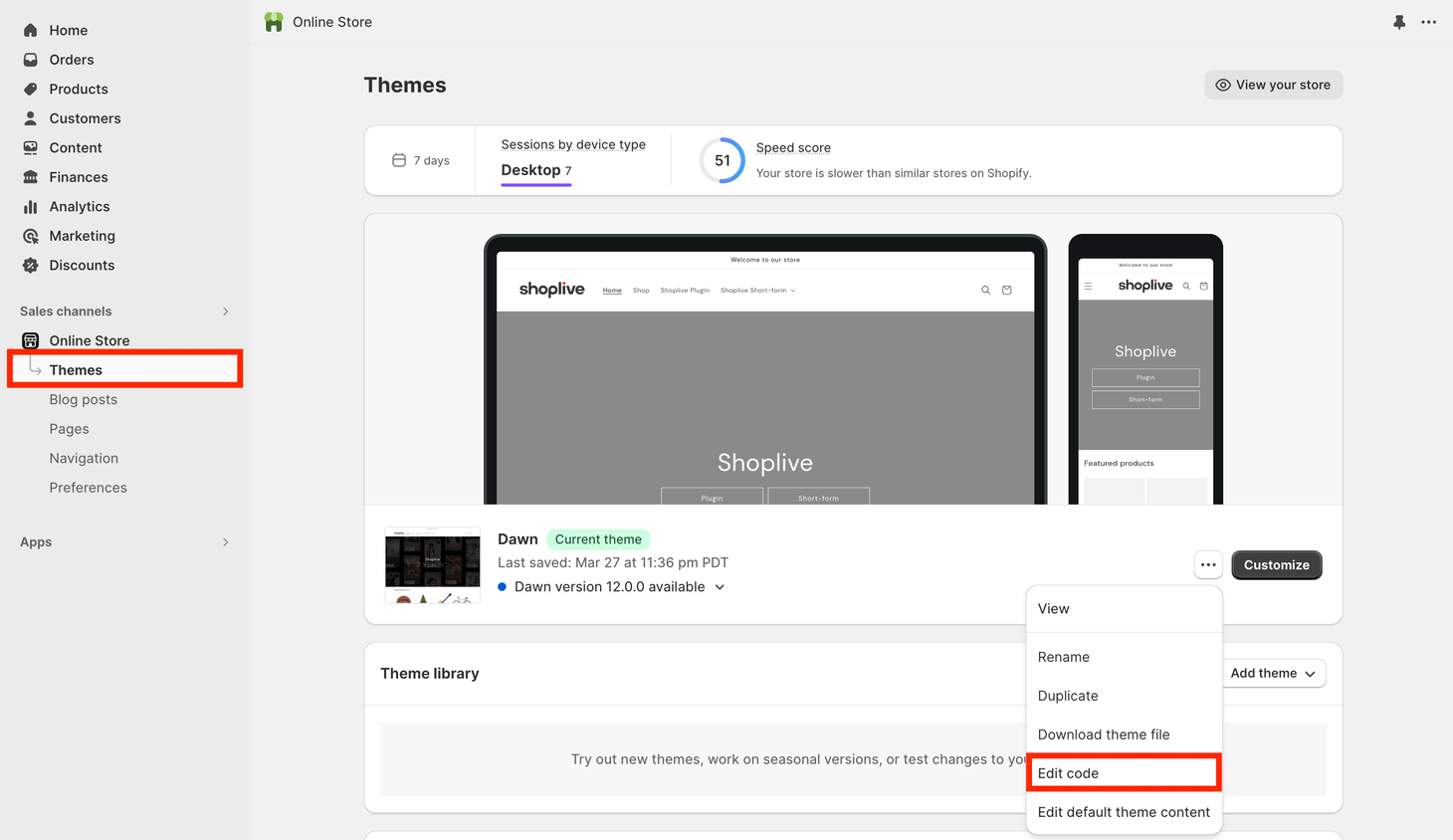Expand the Sales channels section chevron
Screen dimensions: 1453x840
226,312
